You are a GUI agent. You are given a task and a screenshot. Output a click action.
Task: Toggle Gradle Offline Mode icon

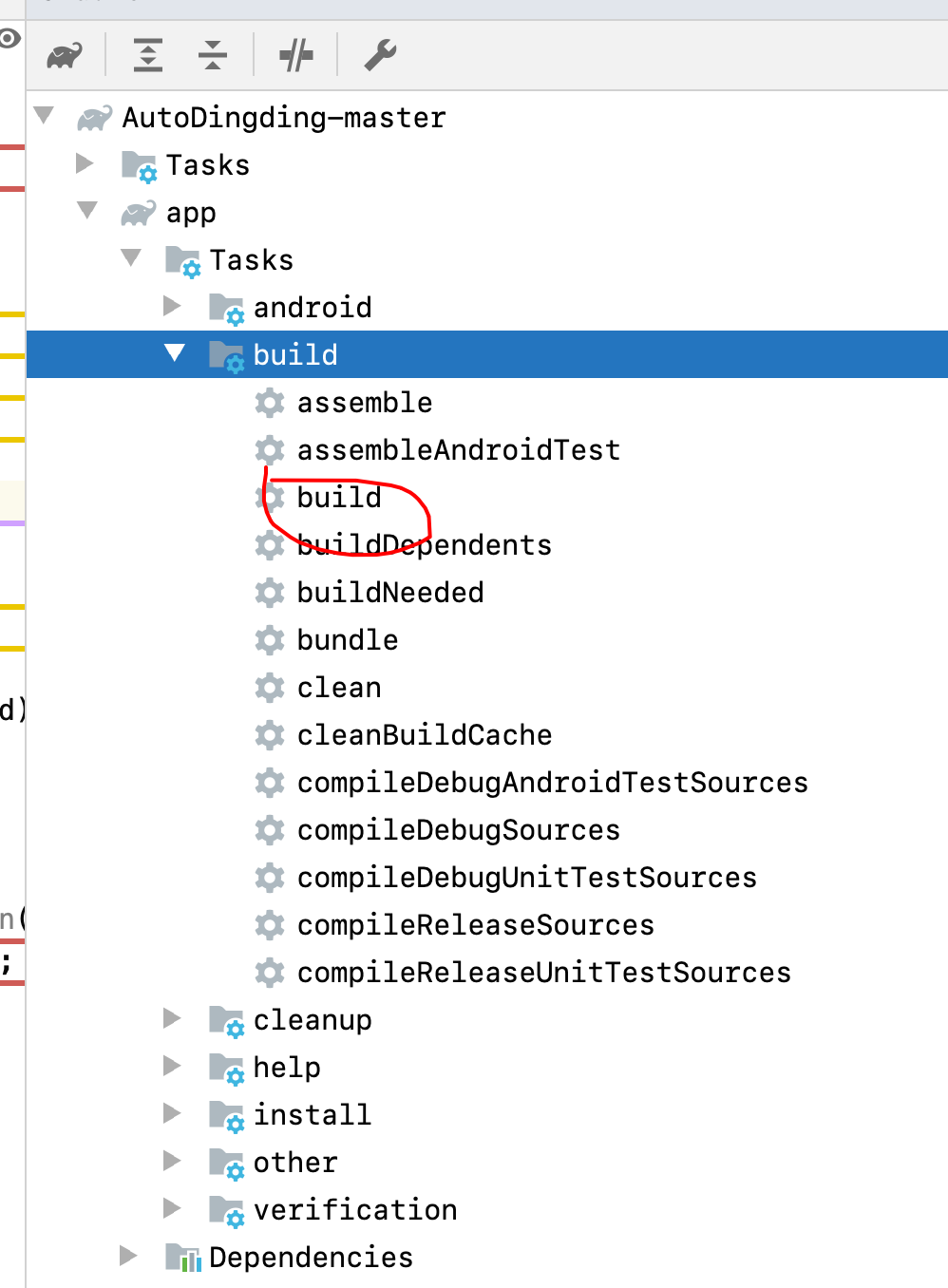(x=295, y=54)
